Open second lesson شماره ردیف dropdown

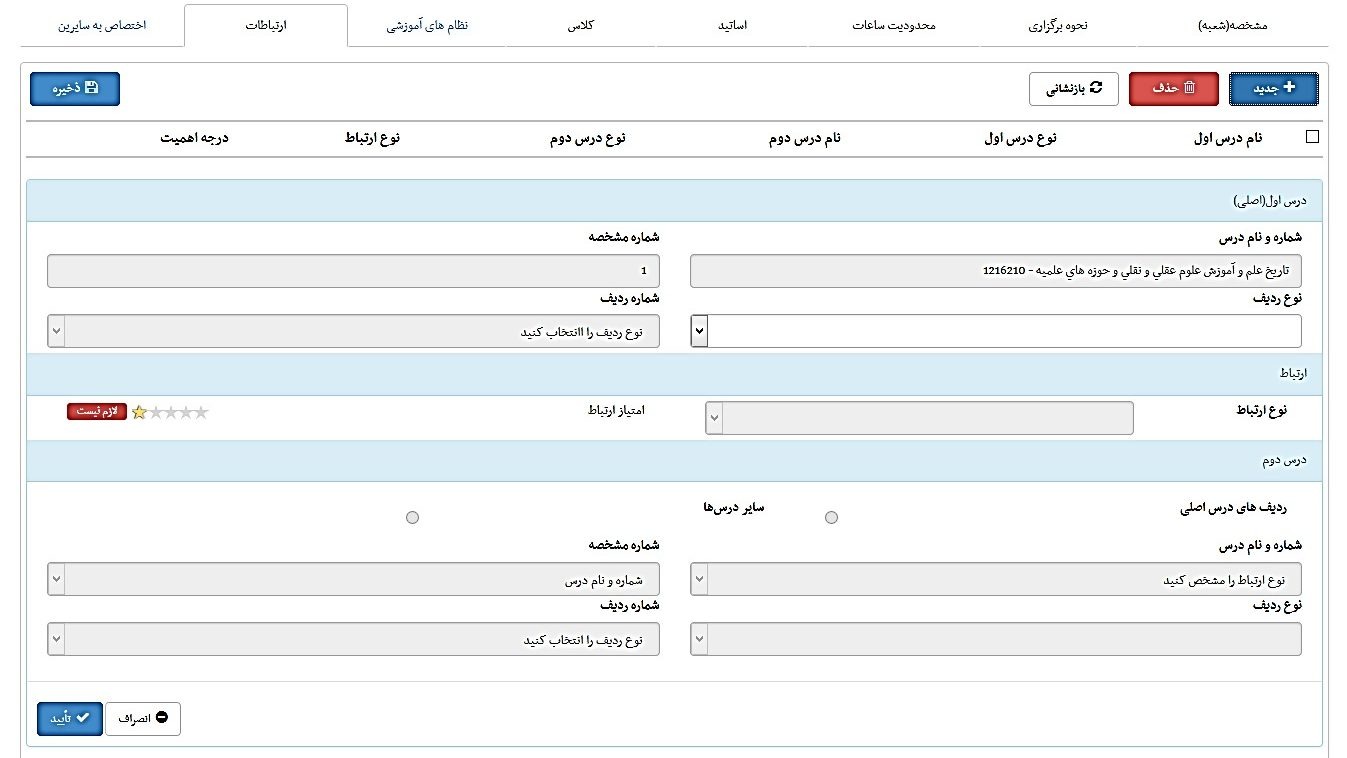pyautogui.click(x=353, y=639)
